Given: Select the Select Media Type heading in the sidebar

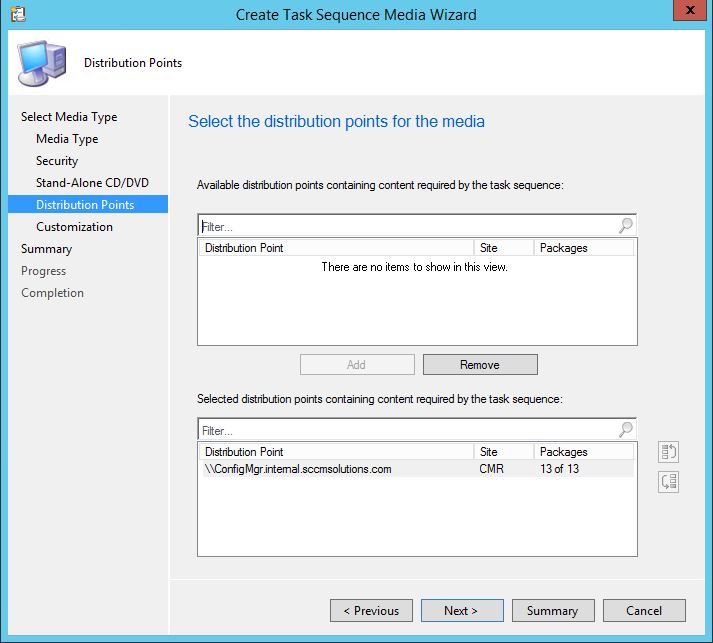Looking at the screenshot, I should click(69, 117).
